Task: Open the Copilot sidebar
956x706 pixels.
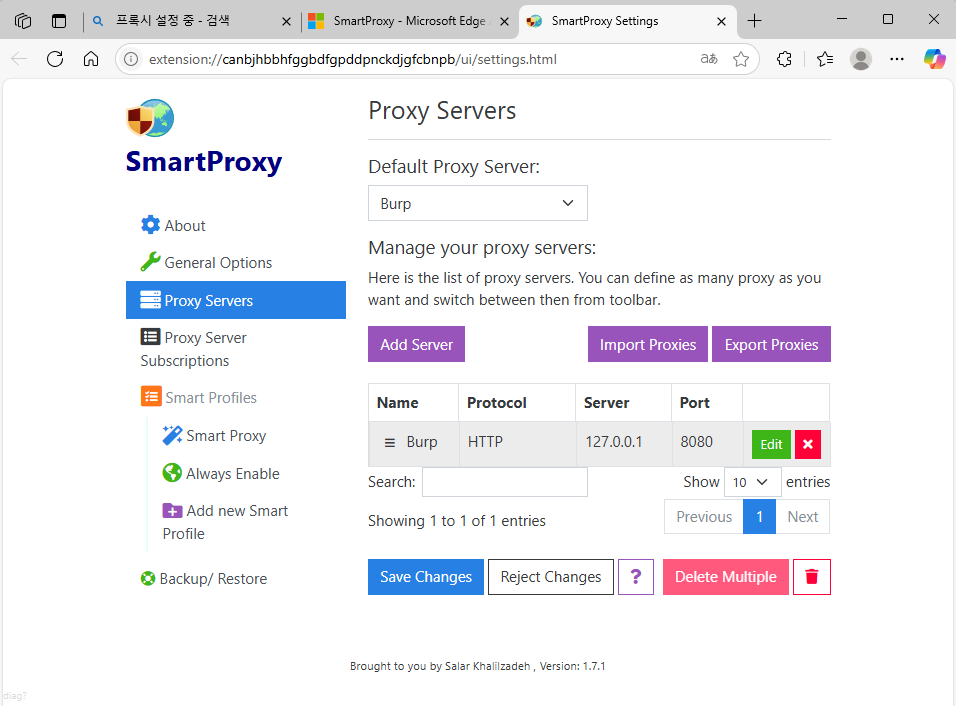Action: click(x=934, y=59)
